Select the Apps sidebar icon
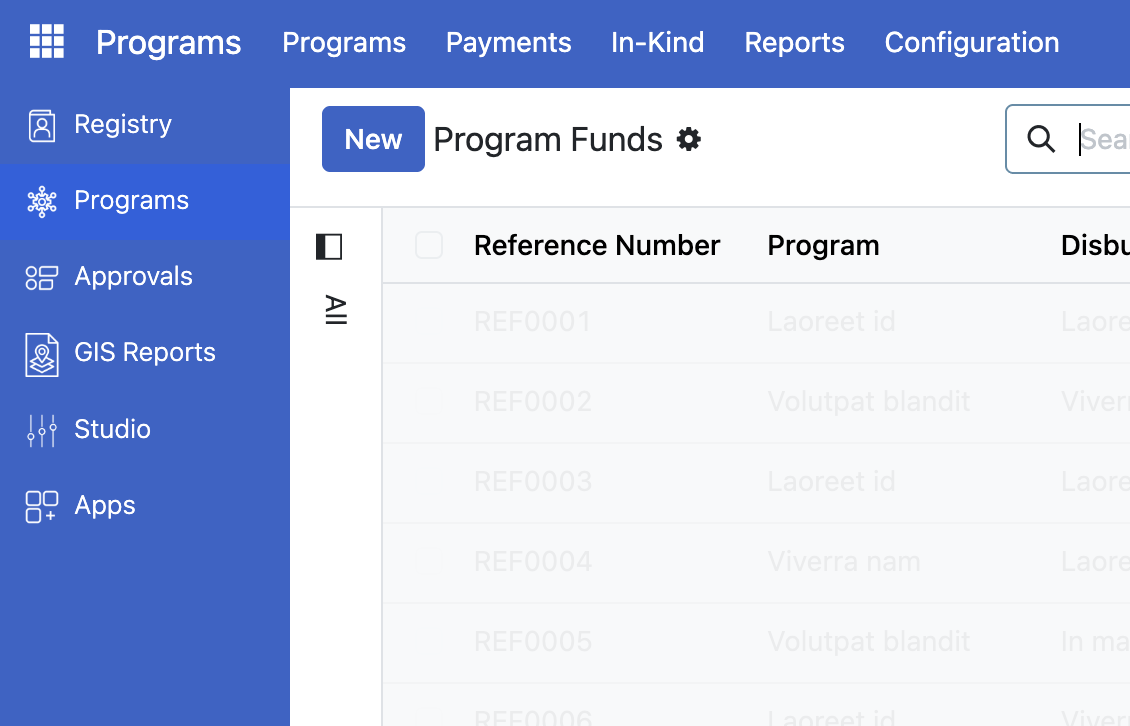Viewport: 1130px width, 726px height. pyautogui.click(x=40, y=505)
